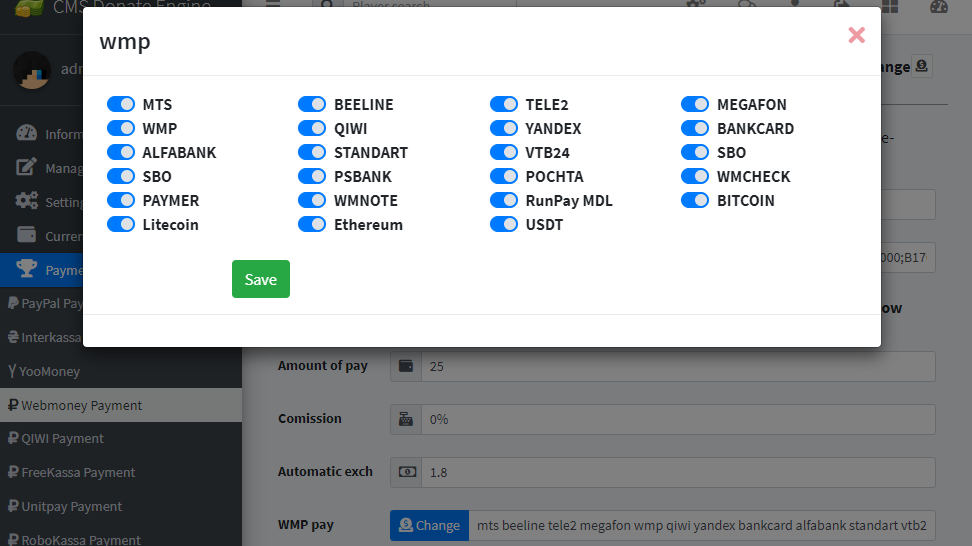This screenshot has width=972, height=546.
Task: Click the wallet icon beside Amount of pay
Action: tap(406, 366)
